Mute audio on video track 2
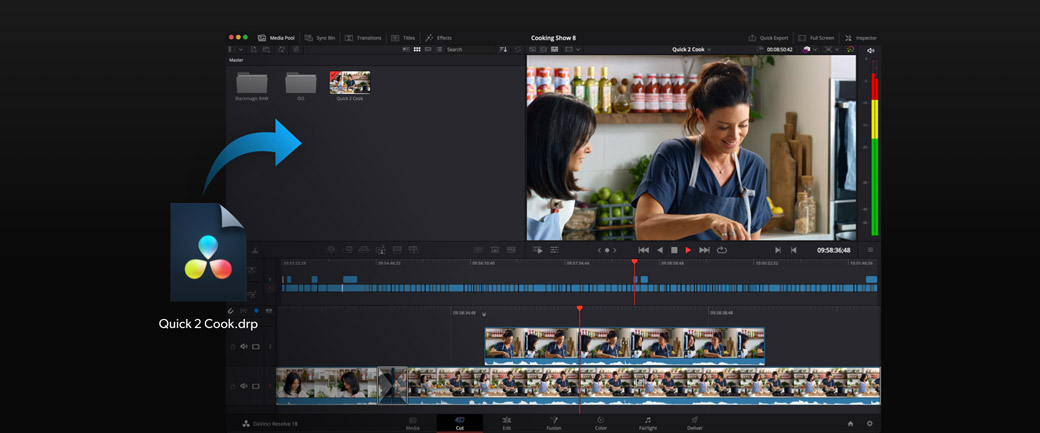This screenshot has height=433, width=1040. (x=244, y=347)
